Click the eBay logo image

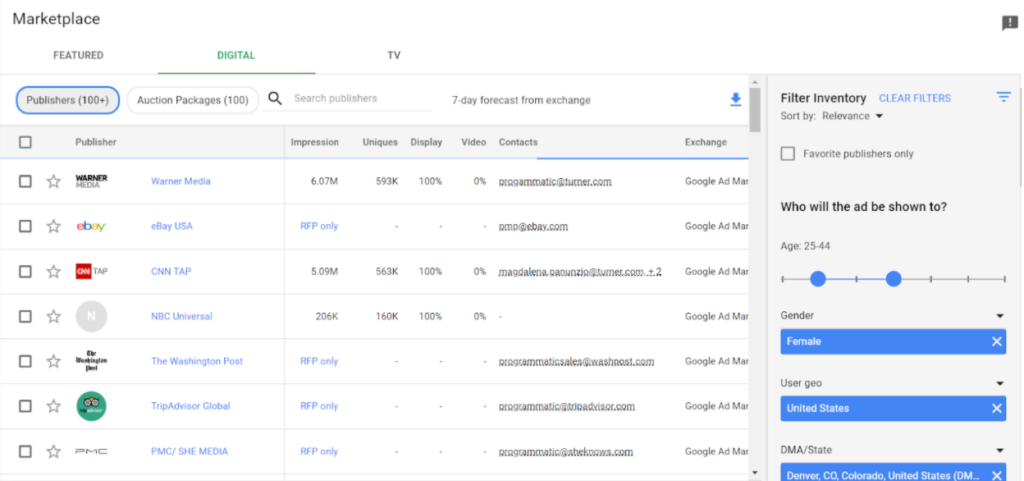pos(91,226)
